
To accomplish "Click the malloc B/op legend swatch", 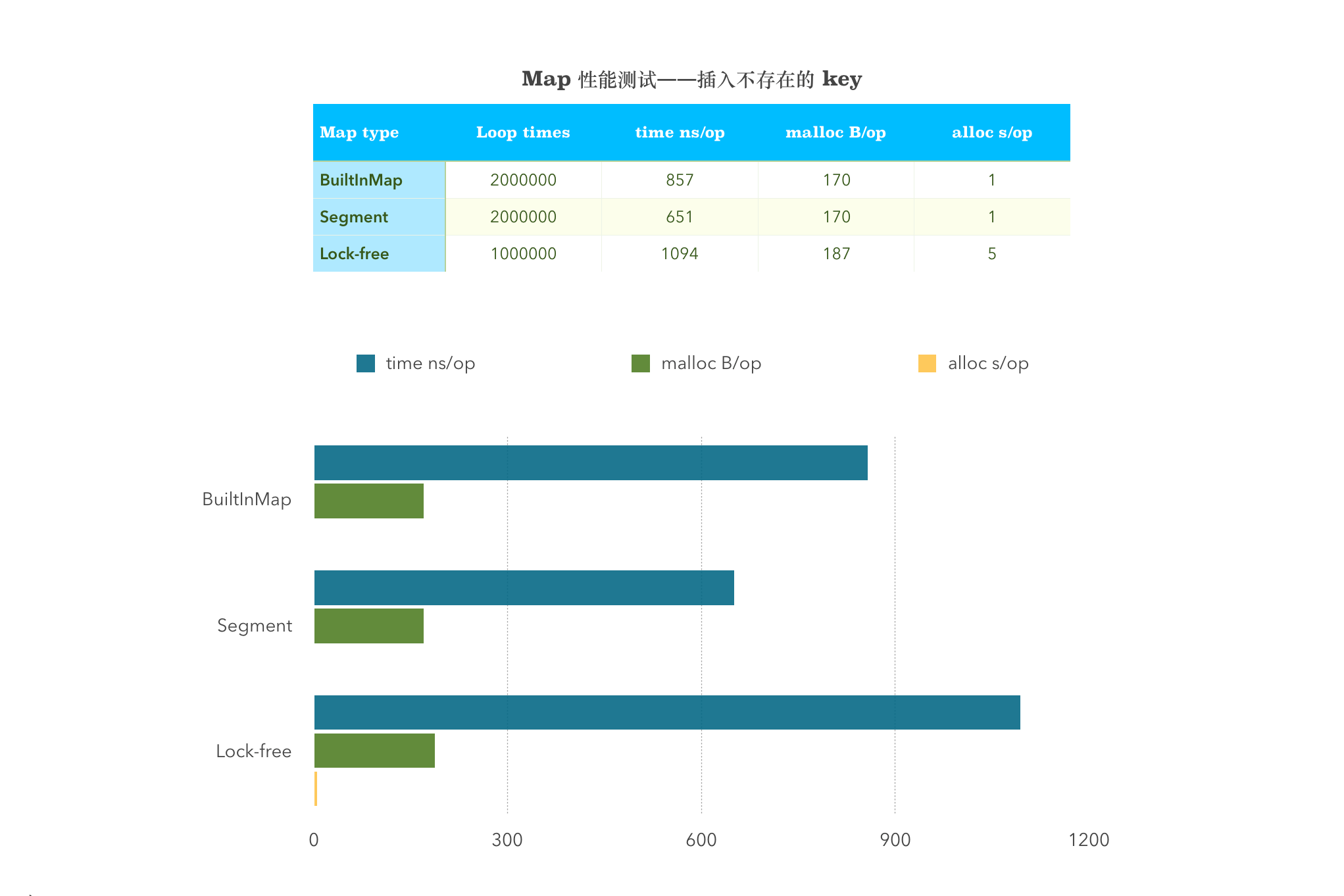I will click(640, 363).
